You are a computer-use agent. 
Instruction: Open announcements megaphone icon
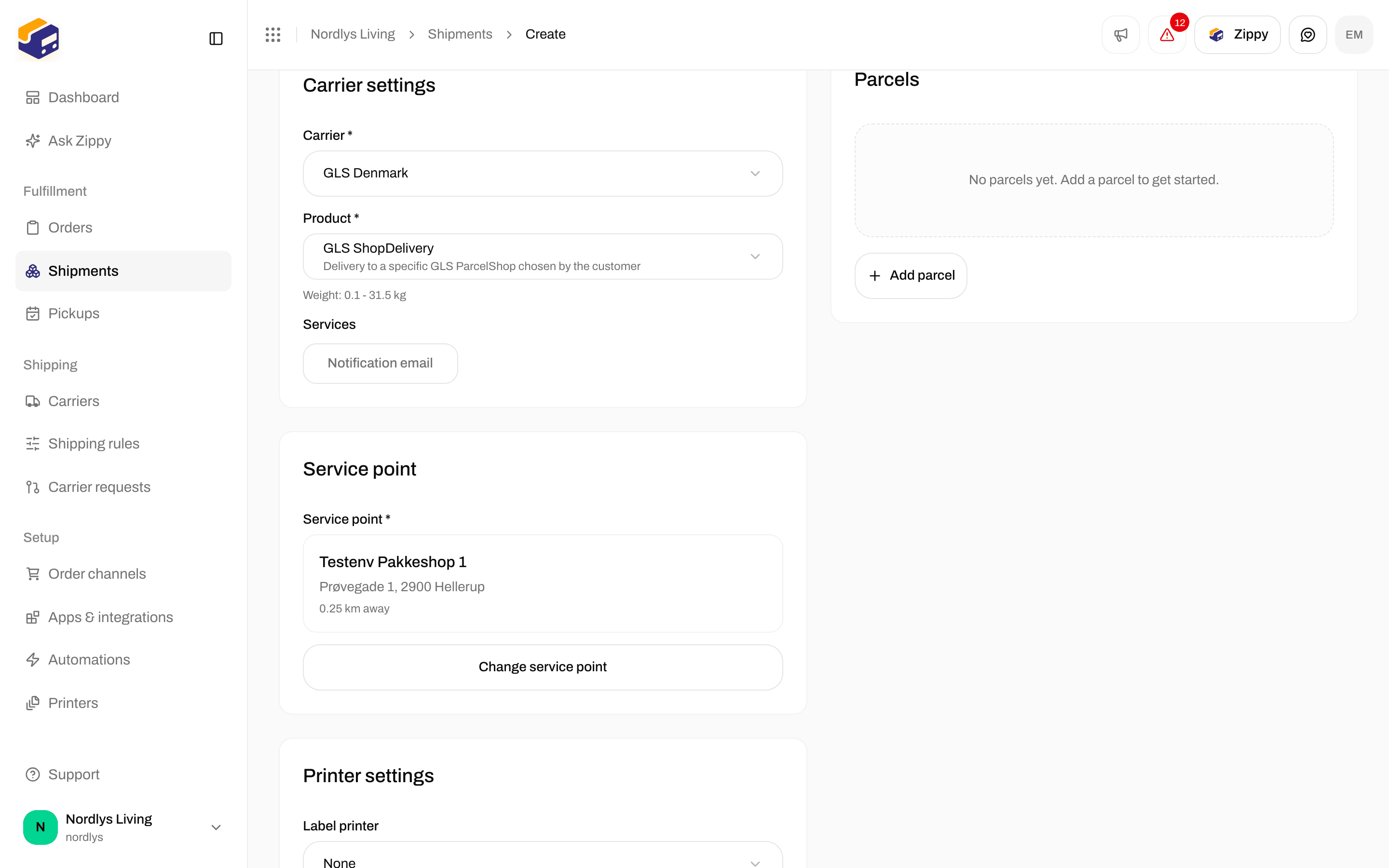1120,34
